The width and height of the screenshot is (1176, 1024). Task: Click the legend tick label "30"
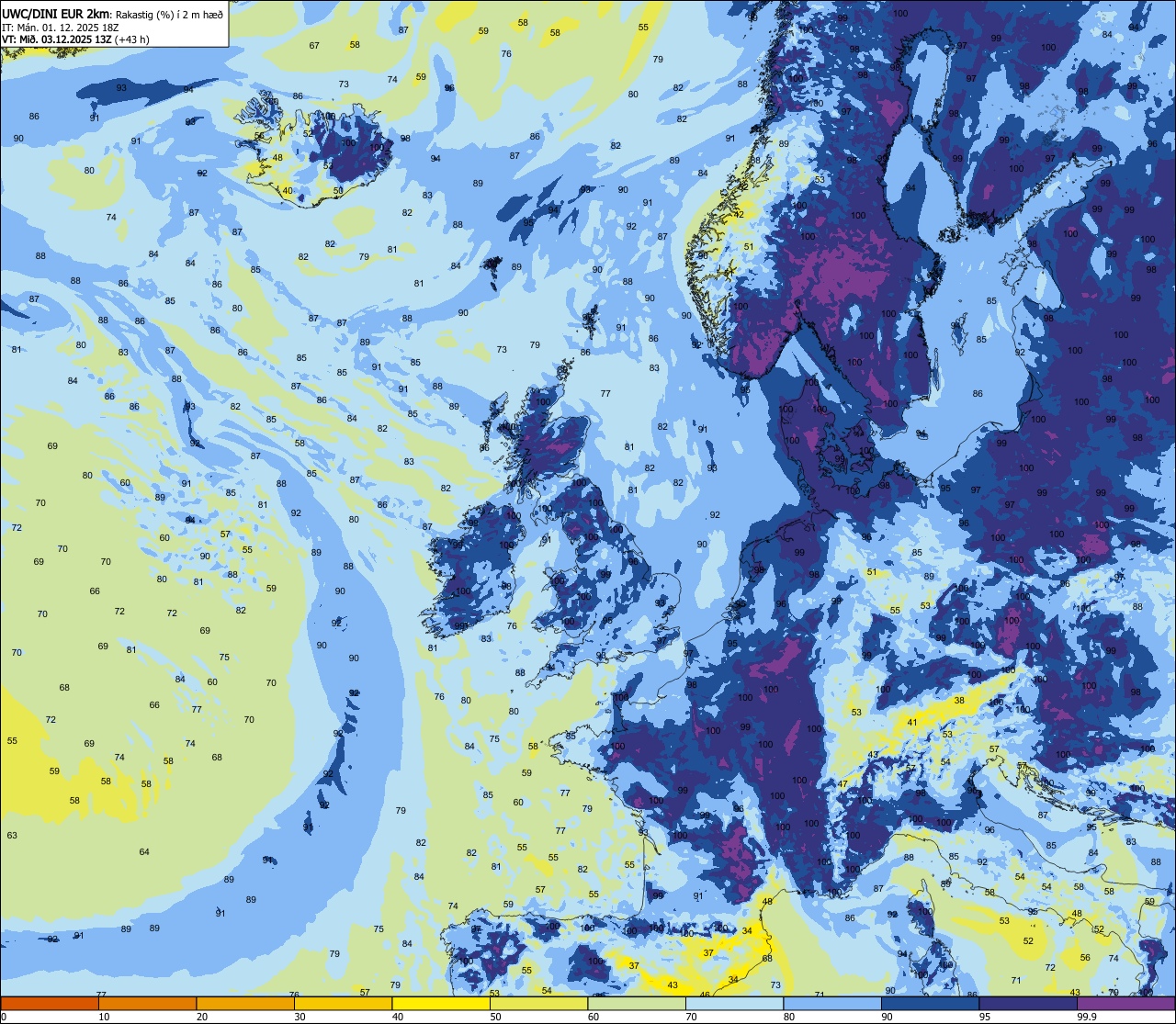click(300, 1017)
